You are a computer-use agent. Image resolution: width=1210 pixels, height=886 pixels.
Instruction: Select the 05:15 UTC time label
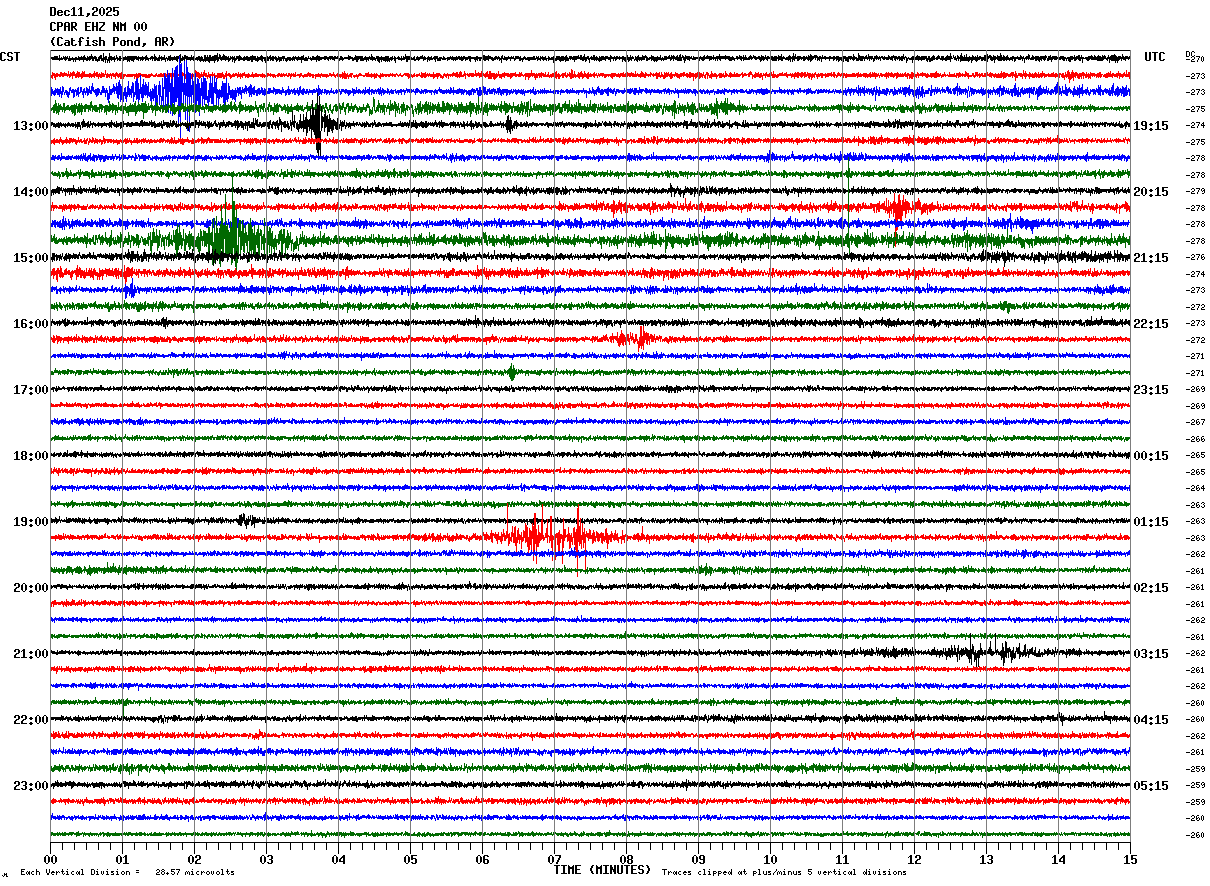pos(1151,786)
